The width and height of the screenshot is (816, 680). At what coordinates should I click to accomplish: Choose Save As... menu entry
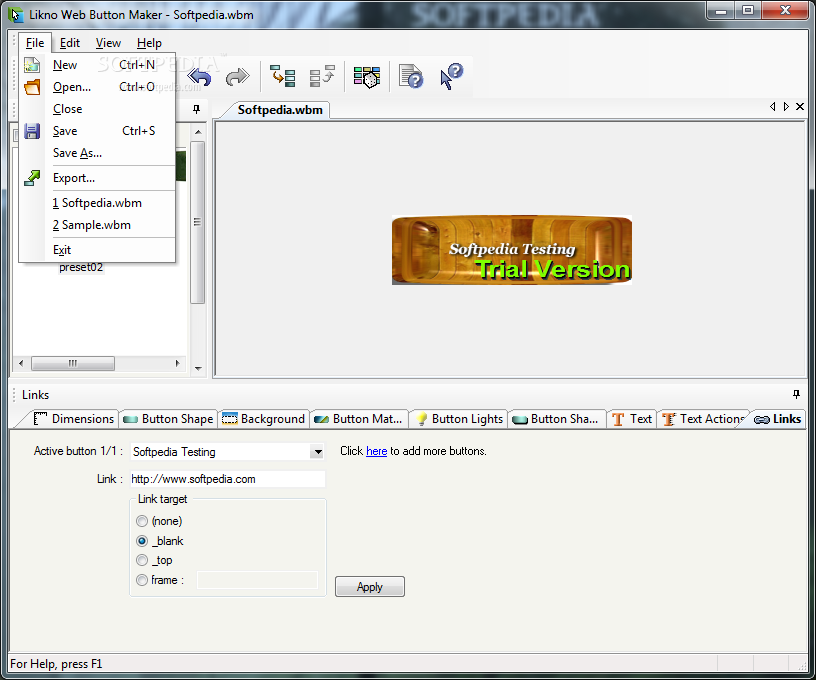[x=97, y=153]
